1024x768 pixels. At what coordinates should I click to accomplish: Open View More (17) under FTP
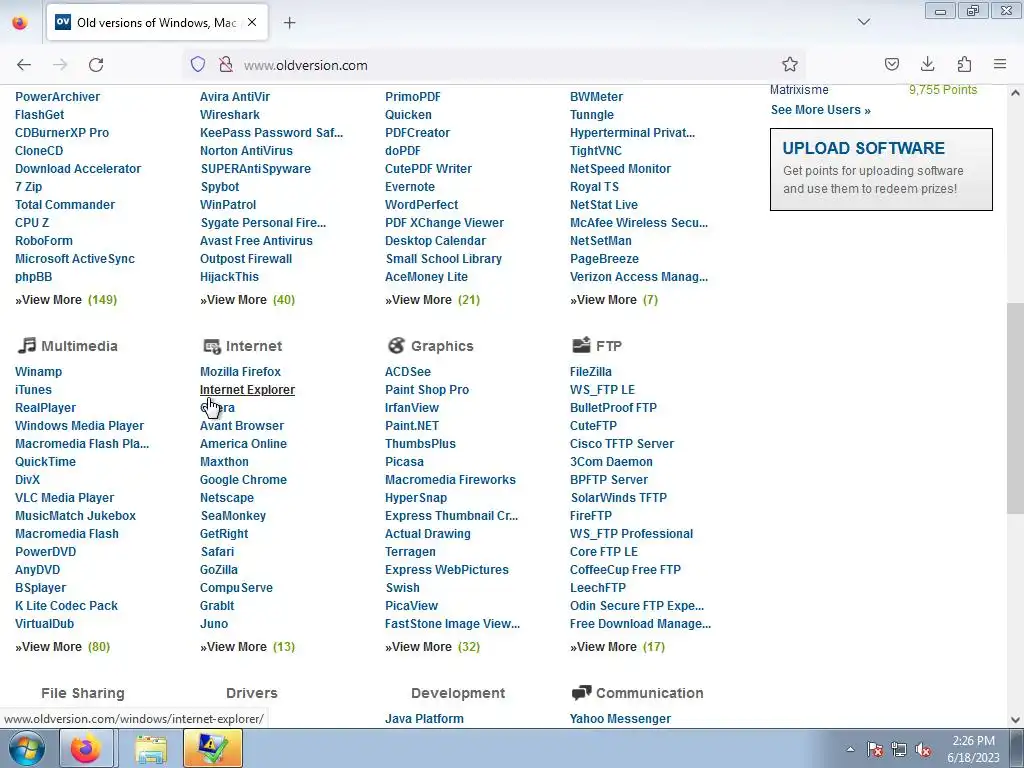pyautogui.click(x=617, y=647)
